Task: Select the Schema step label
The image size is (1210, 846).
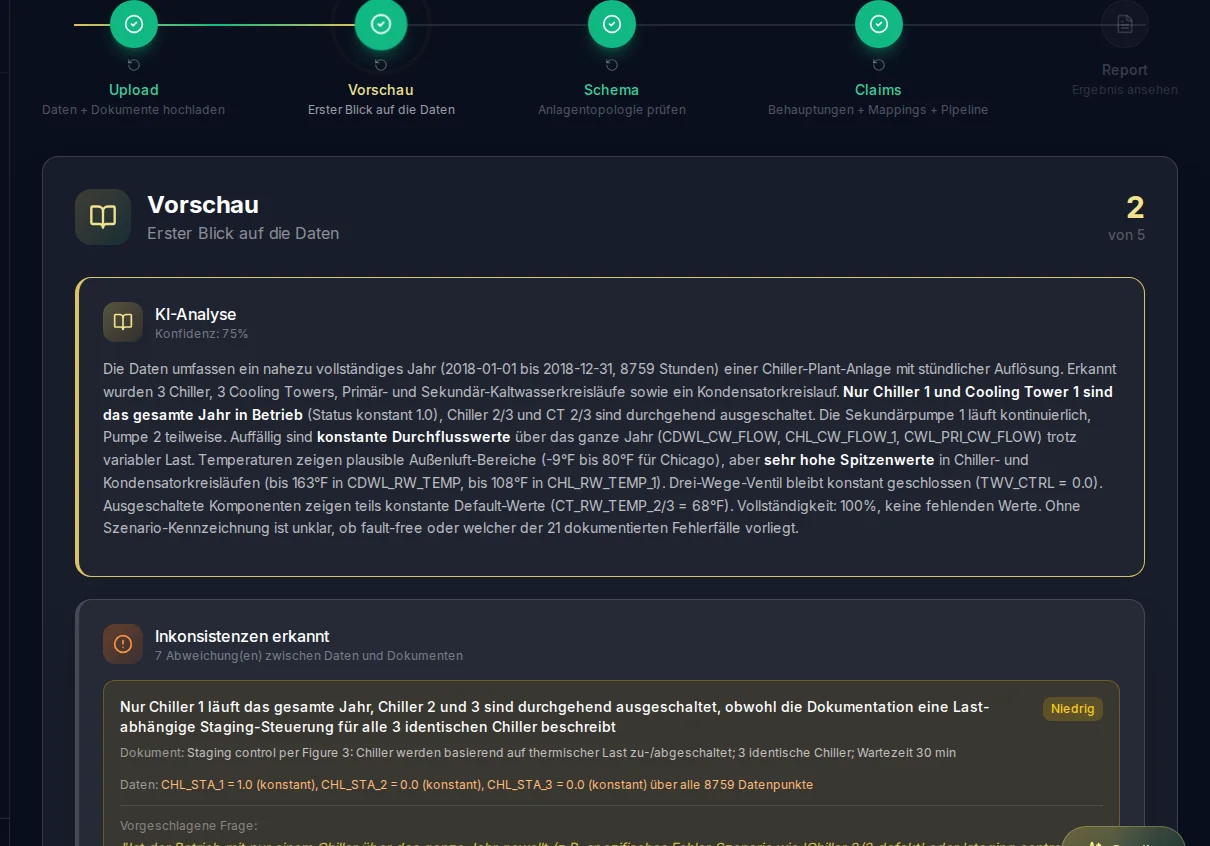Action: (x=612, y=90)
